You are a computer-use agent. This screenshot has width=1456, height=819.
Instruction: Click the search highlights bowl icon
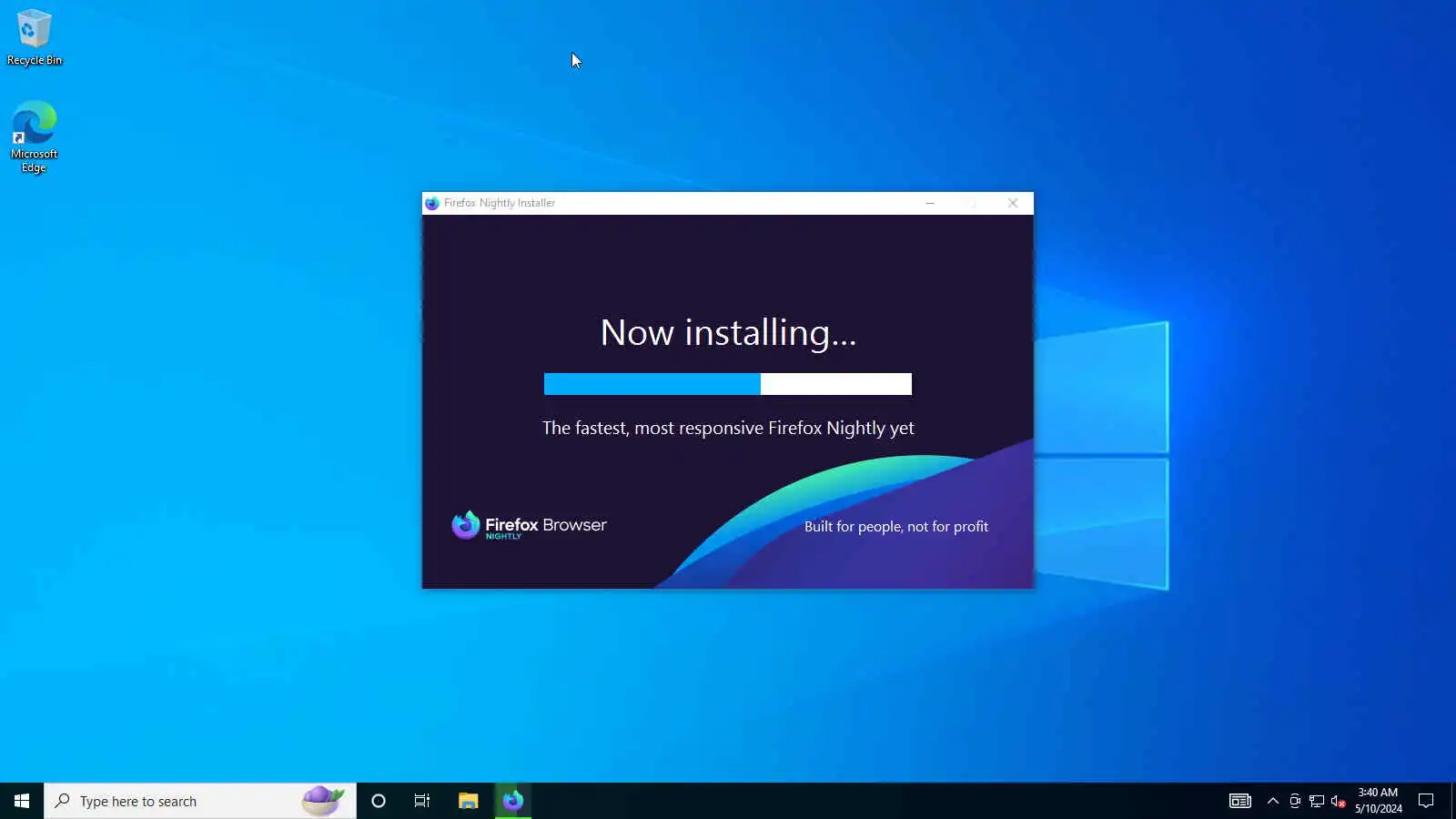coord(323,801)
